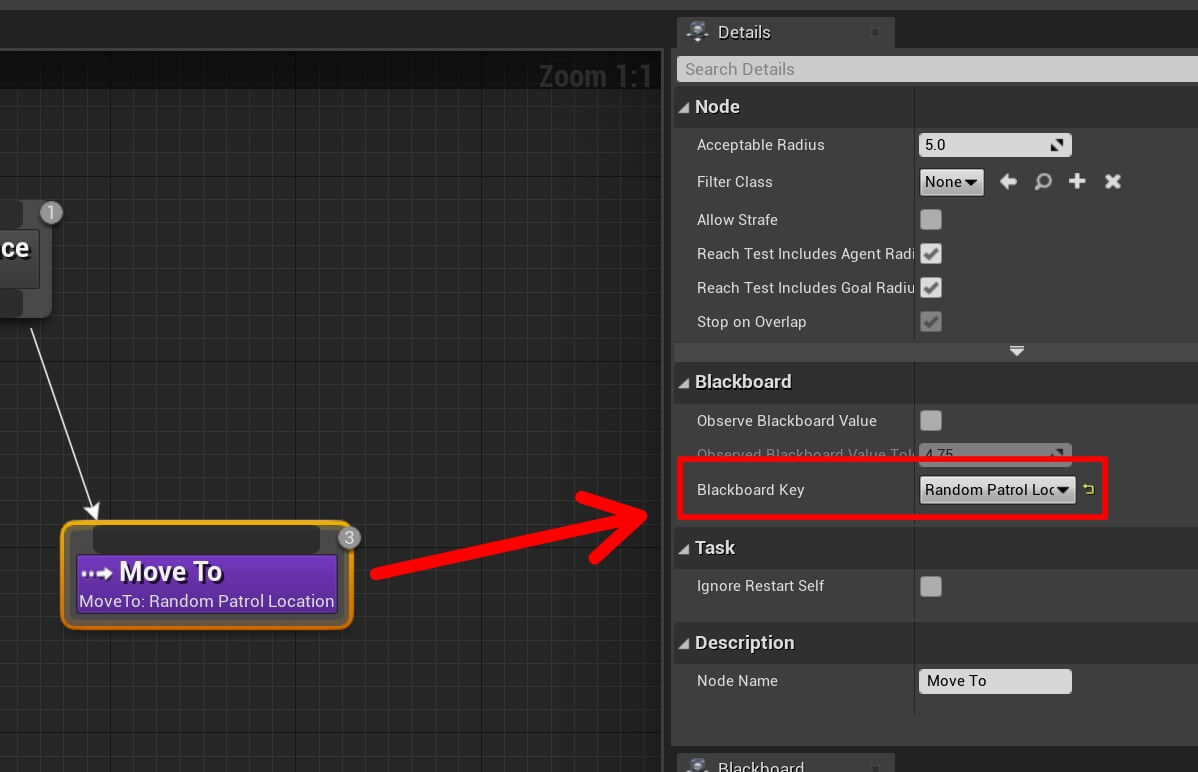Disable Reach Test Includes Agent Radius
The width and height of the screenshot is (1198, 772).
pos(930,254)
